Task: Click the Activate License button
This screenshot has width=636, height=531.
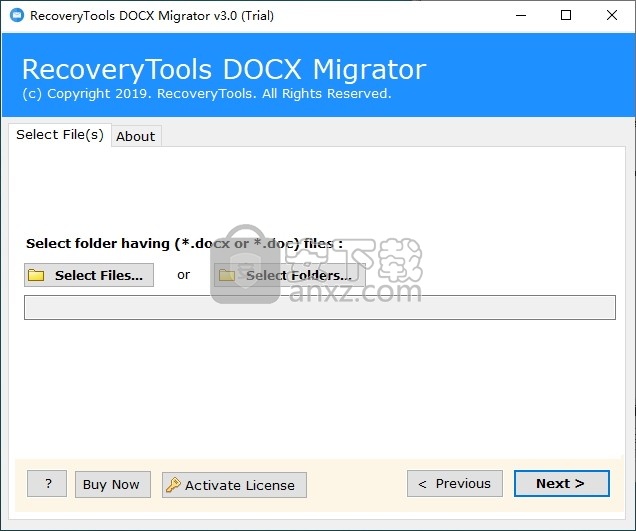Action: tap(234, 485)
